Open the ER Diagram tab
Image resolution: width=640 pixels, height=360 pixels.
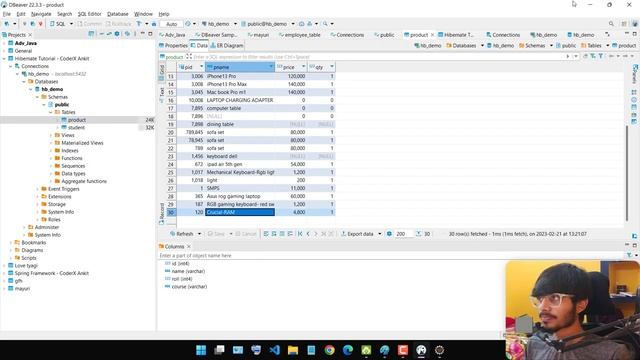(x=227, y=46)
